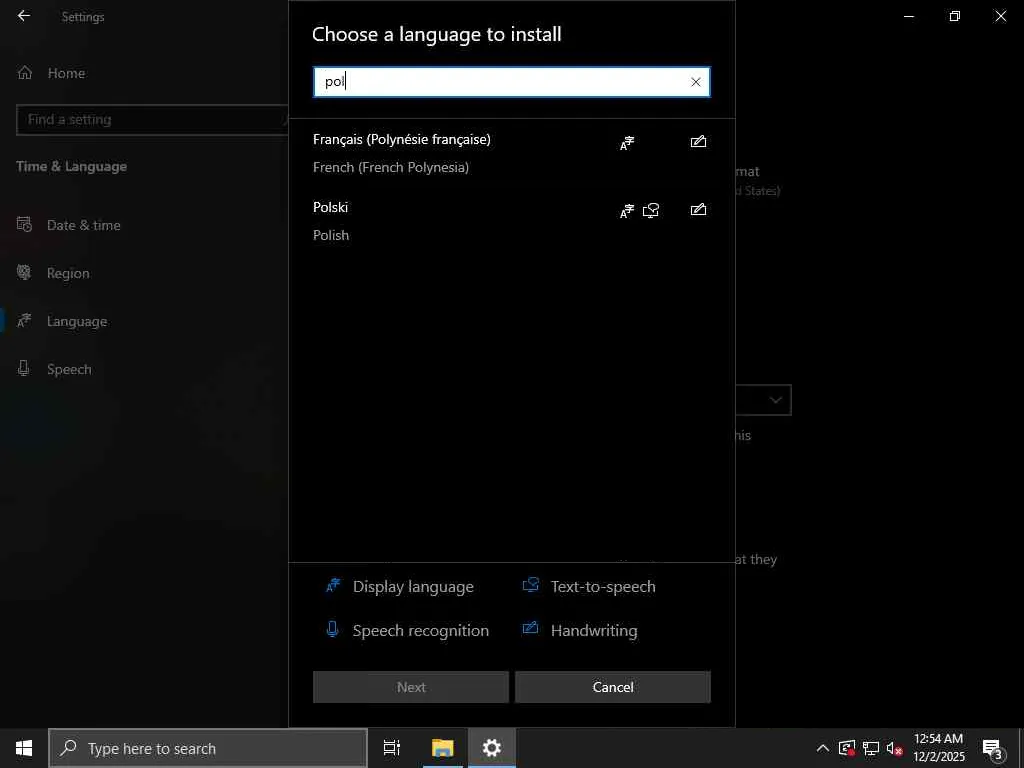The height and width of the screenshot is (768, 1024).
Task: Click 'French (French Polynesia)' subtitle text
Action: tap(391, 167)
